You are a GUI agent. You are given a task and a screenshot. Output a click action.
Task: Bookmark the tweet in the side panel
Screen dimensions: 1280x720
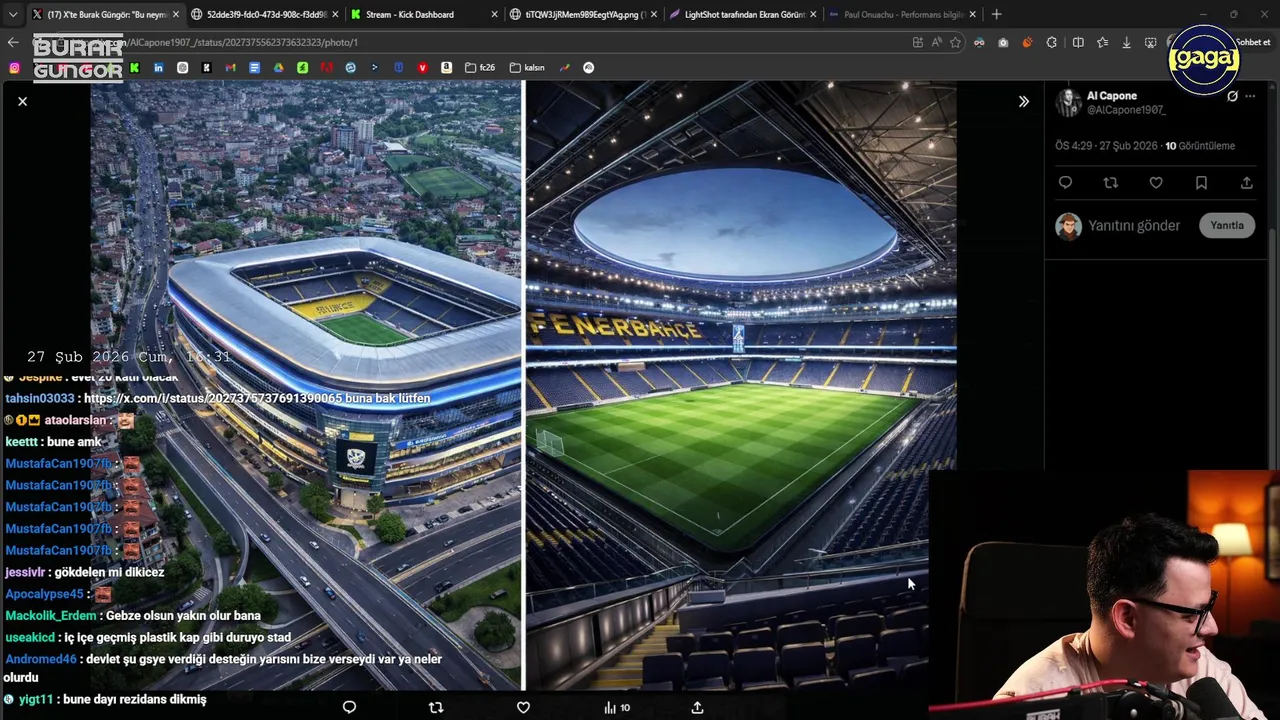[x=1201, y=183]
